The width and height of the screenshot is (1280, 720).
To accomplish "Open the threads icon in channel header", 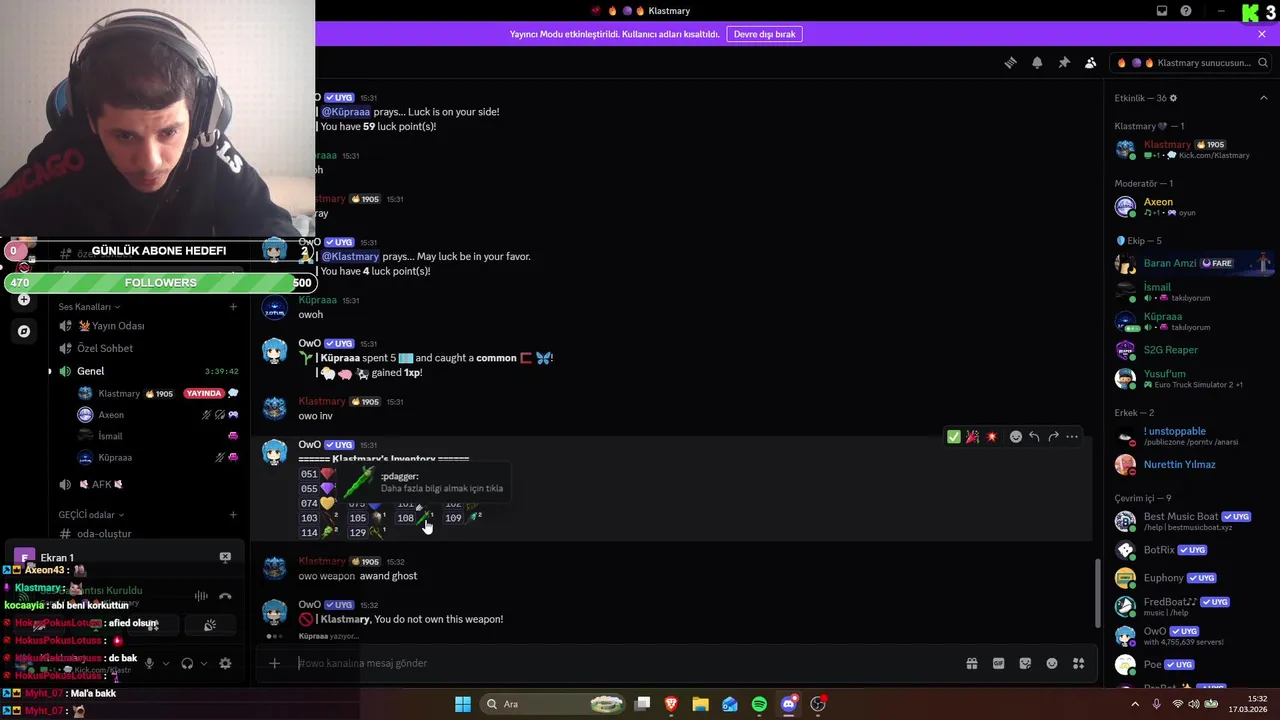I will [x=1010, y=62].
